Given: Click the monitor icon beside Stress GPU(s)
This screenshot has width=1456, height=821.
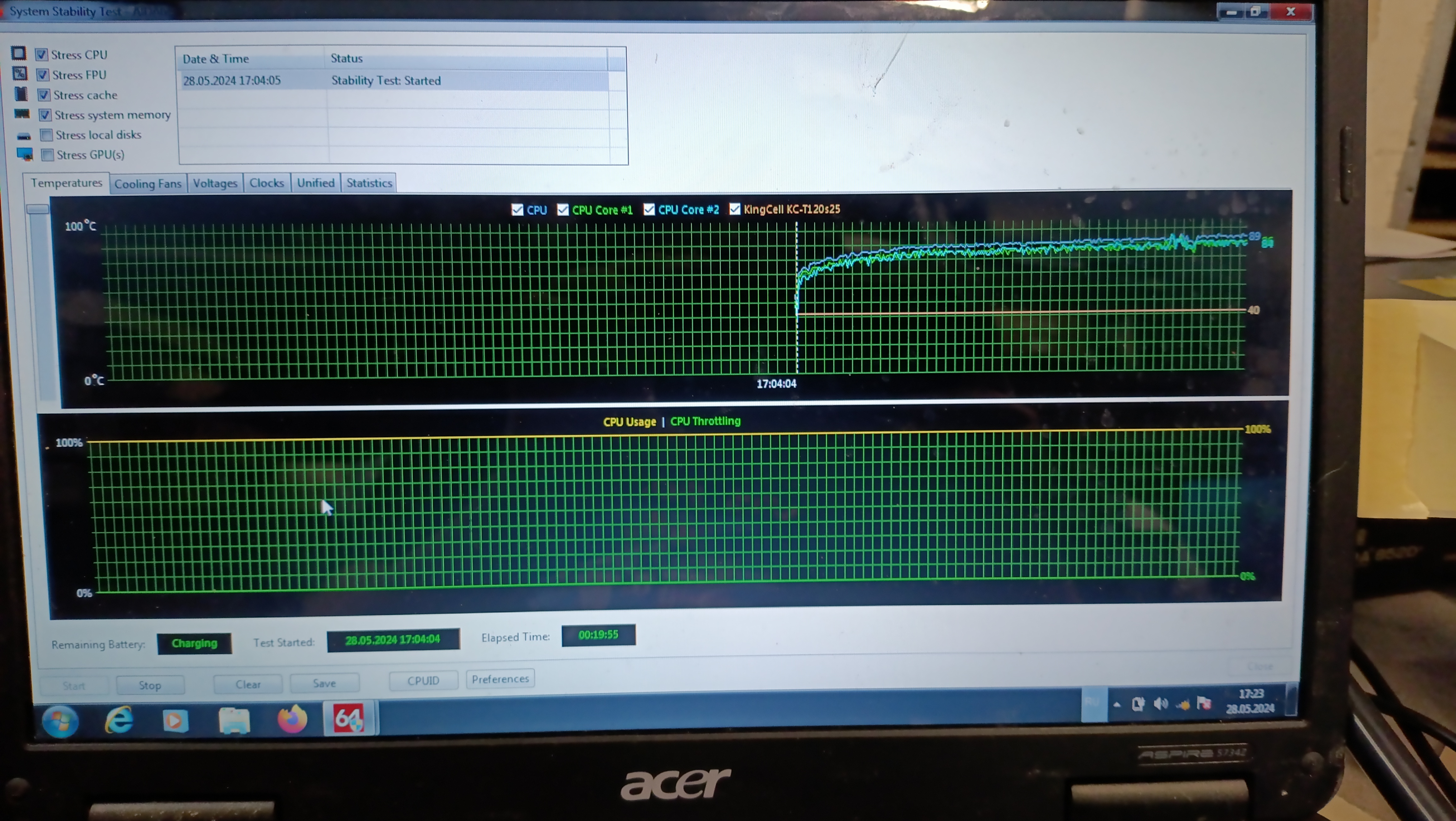Looking at the screenshot, I should pyautogui.click(x=25, y=154).
